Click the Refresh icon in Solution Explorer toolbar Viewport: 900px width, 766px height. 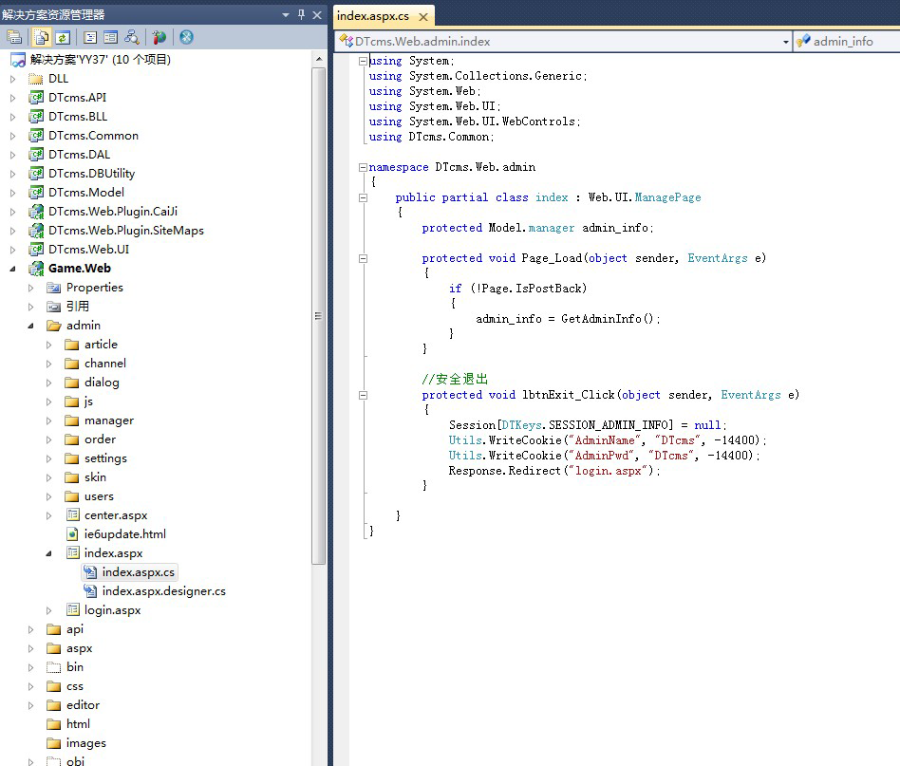62,37
